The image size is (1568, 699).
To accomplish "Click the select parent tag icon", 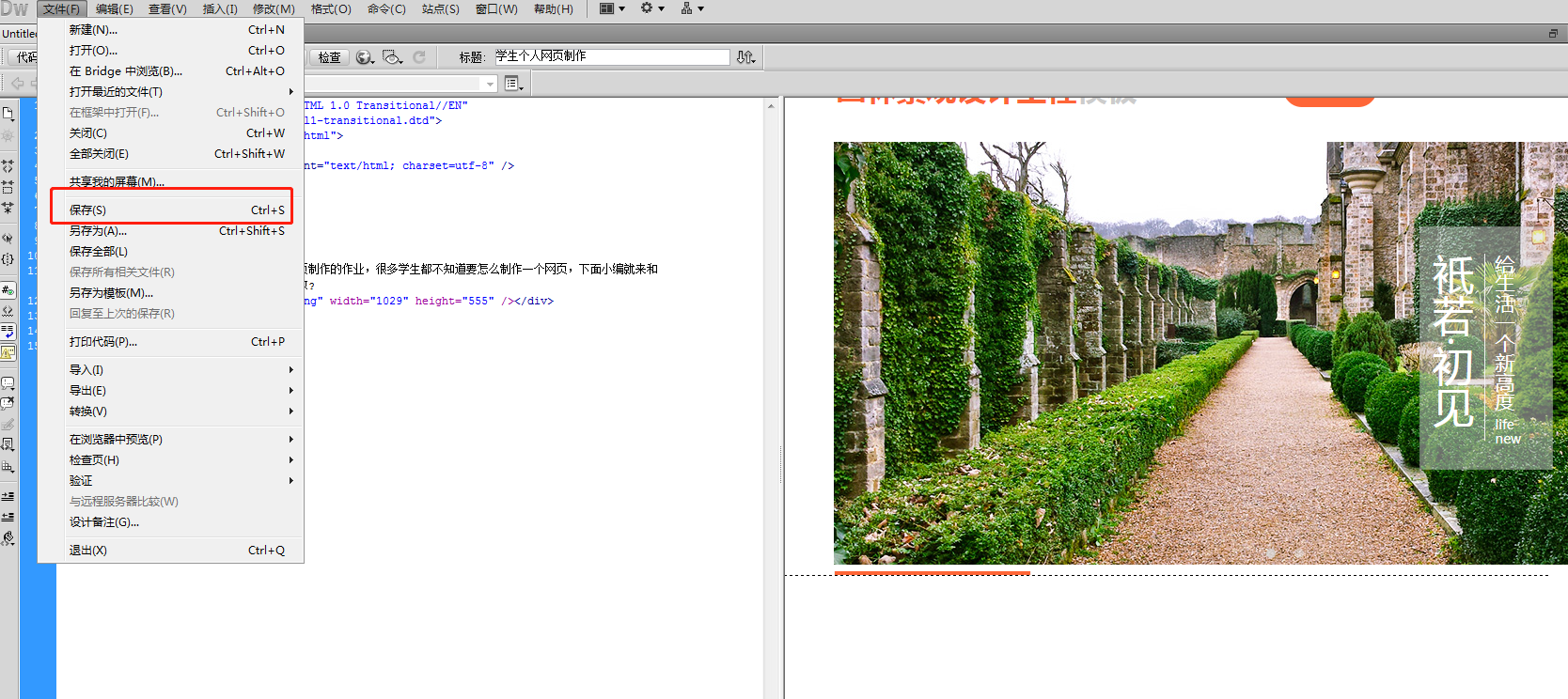I will 8,238.
